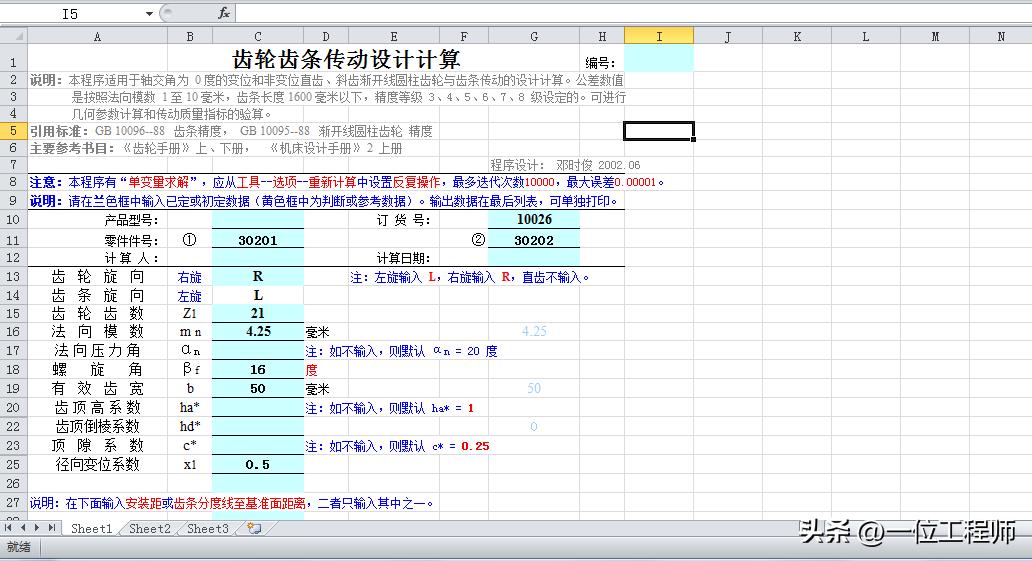Click the 编号: label
Screen dimensions: 1032x561
(x=600, y=63)
